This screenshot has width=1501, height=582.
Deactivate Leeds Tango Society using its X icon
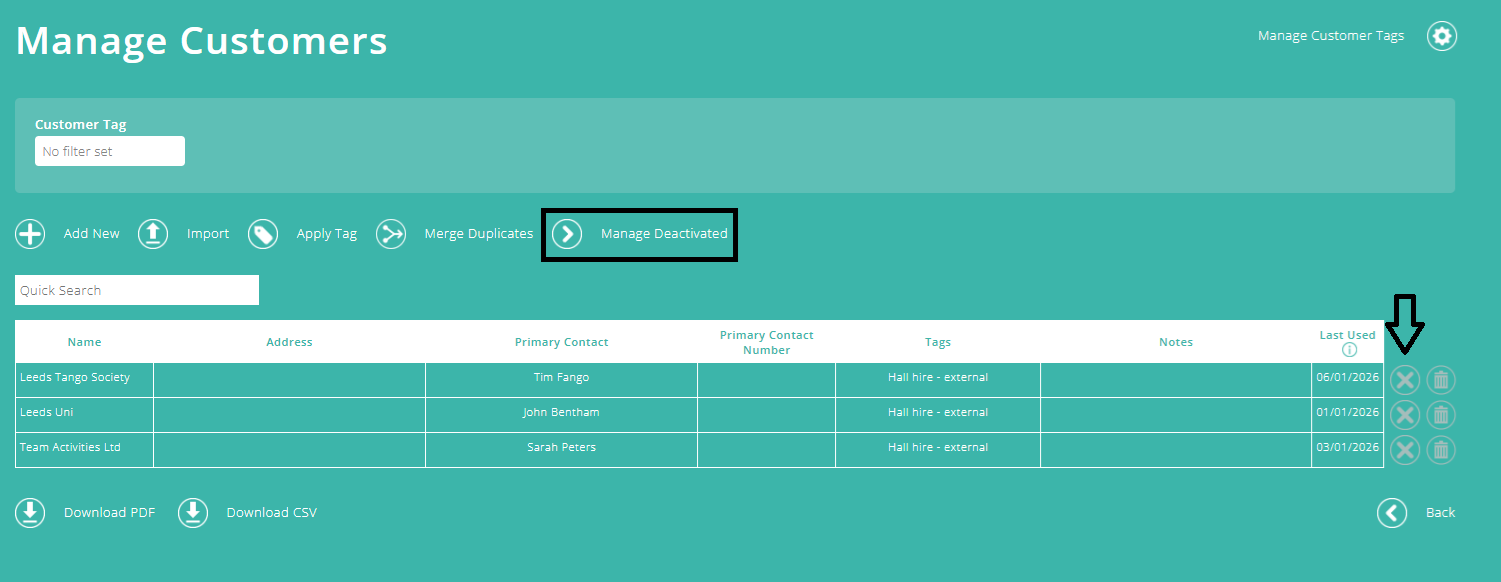tap(1405, 380)
